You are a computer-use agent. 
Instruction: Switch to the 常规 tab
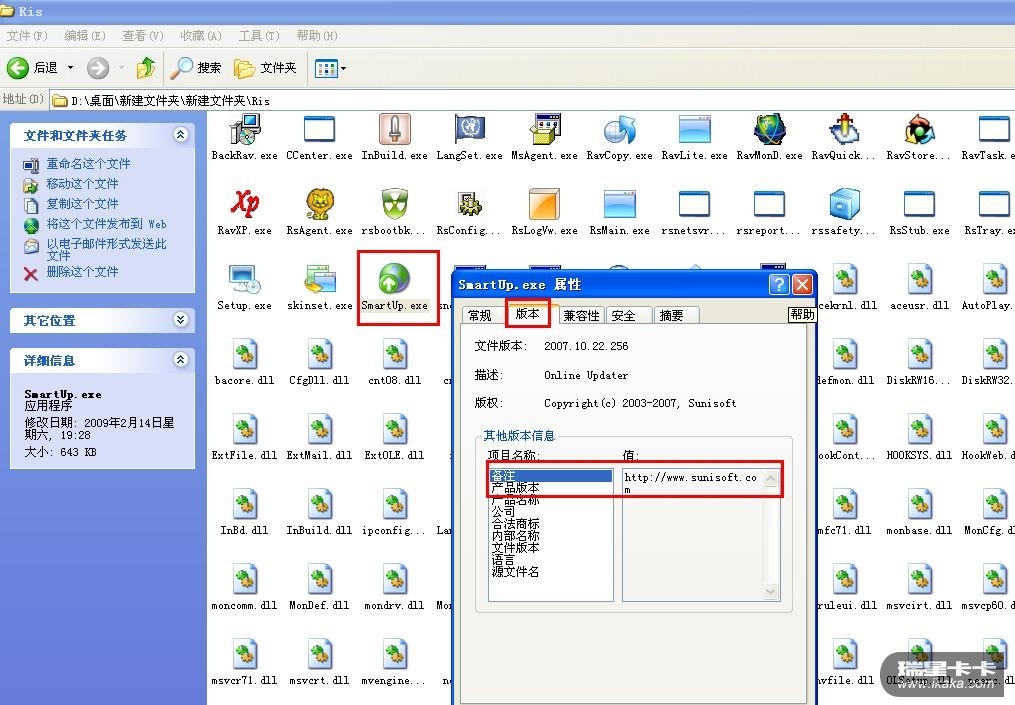(x=480, y=315)
